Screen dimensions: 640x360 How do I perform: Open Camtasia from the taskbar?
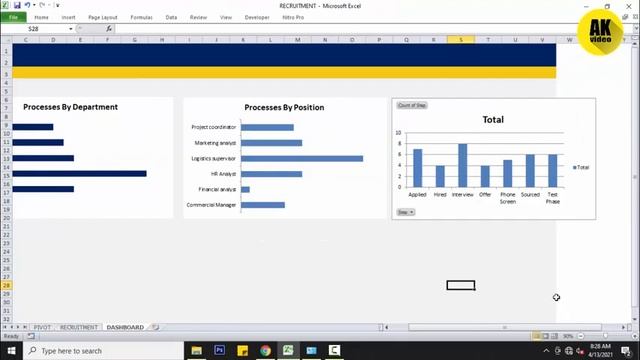coord(334,350)
